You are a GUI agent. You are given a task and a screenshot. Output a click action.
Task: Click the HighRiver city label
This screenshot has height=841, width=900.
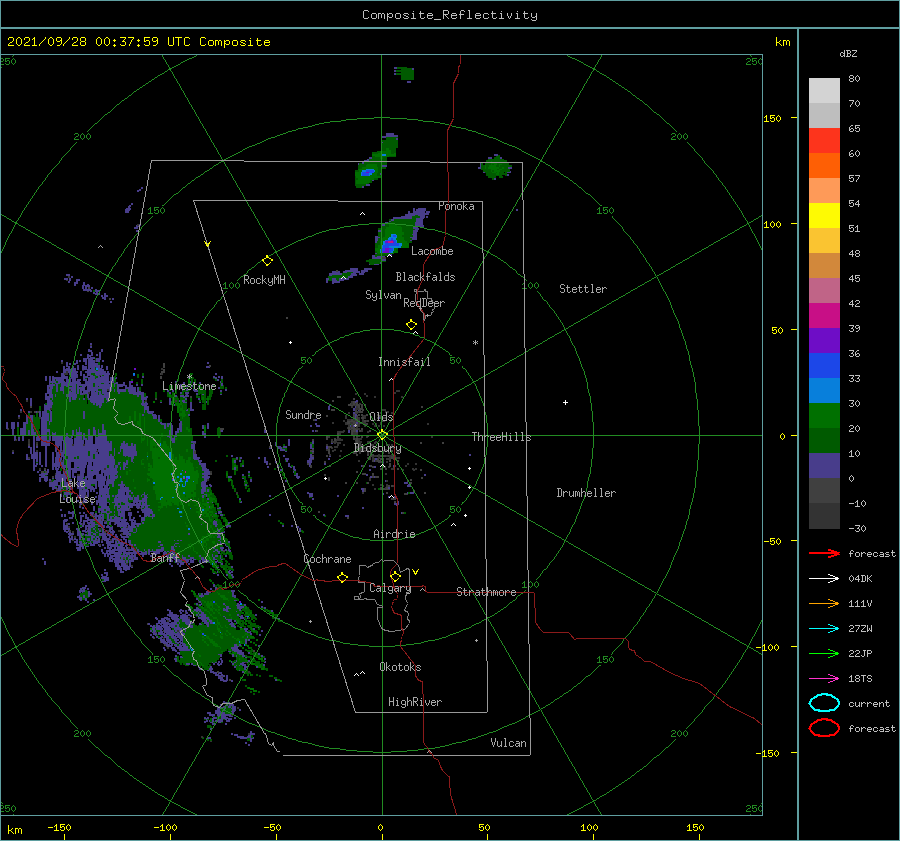click(415, 702)
